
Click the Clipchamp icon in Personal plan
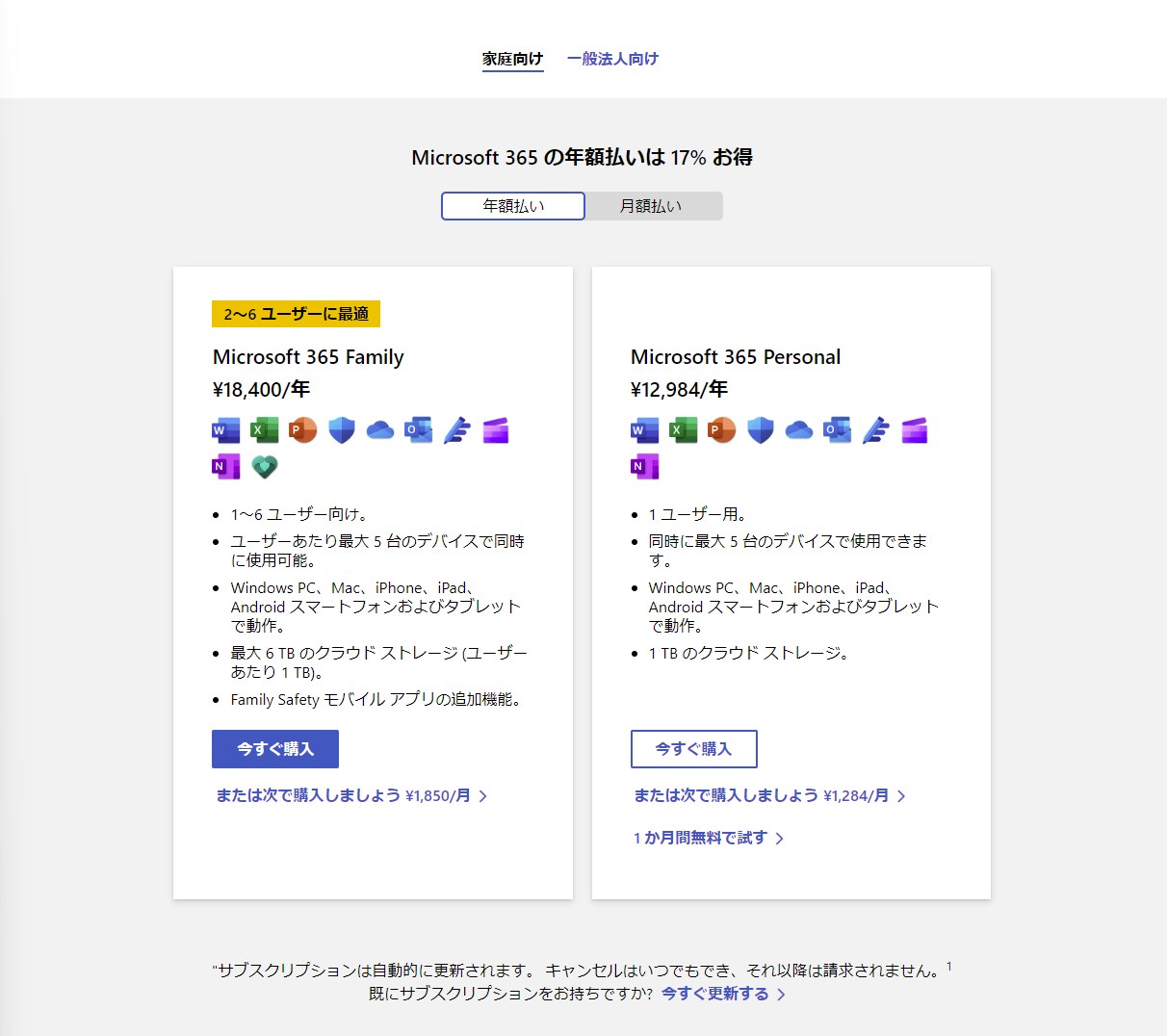click(915, 430)
